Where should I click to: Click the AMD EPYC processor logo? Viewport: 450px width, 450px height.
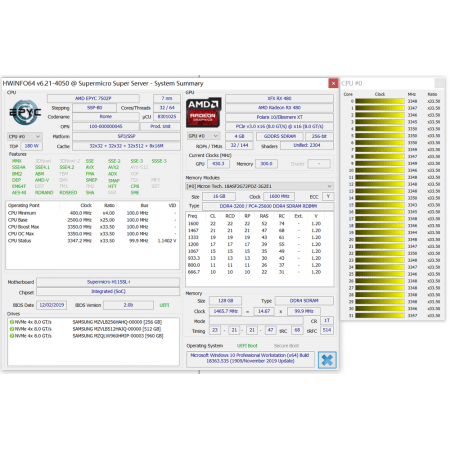(x=25, y=112)
